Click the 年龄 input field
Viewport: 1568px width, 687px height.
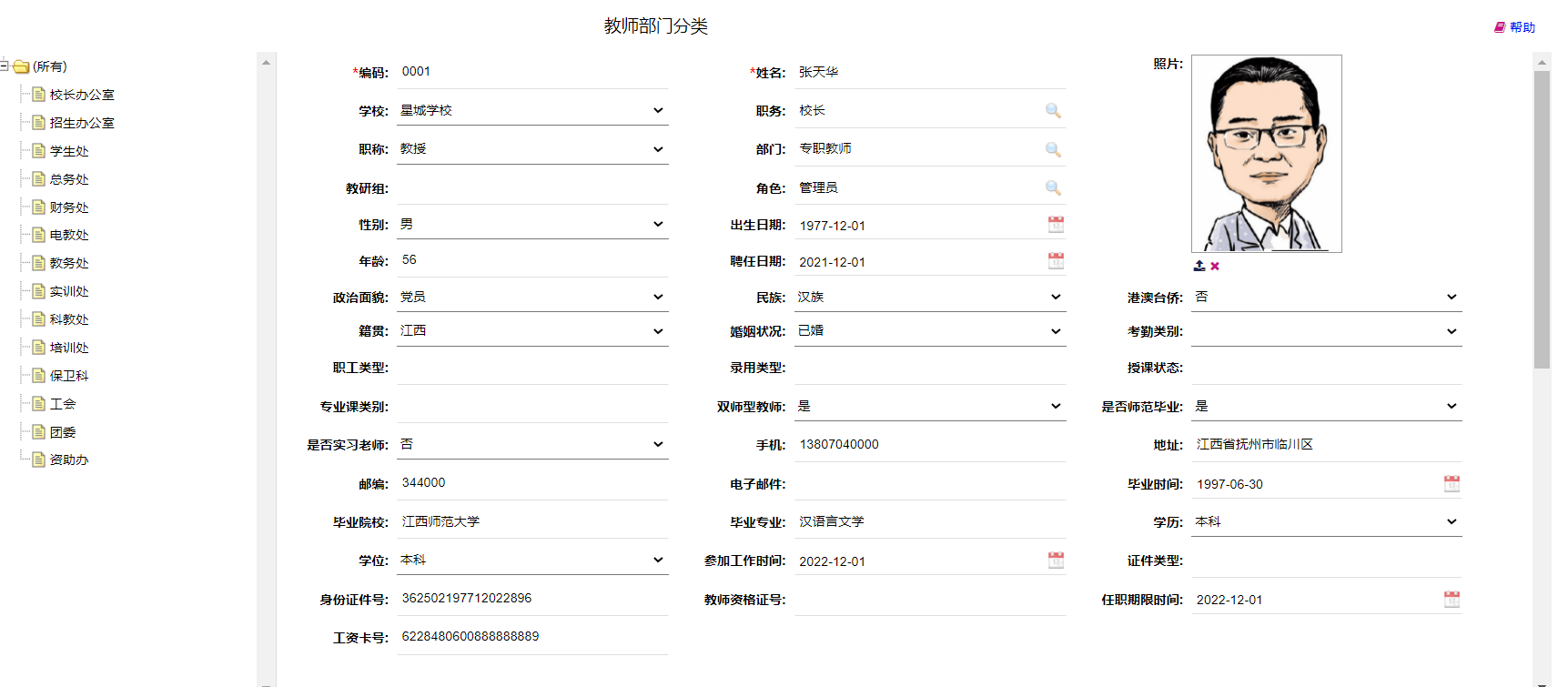pos(532,260)
